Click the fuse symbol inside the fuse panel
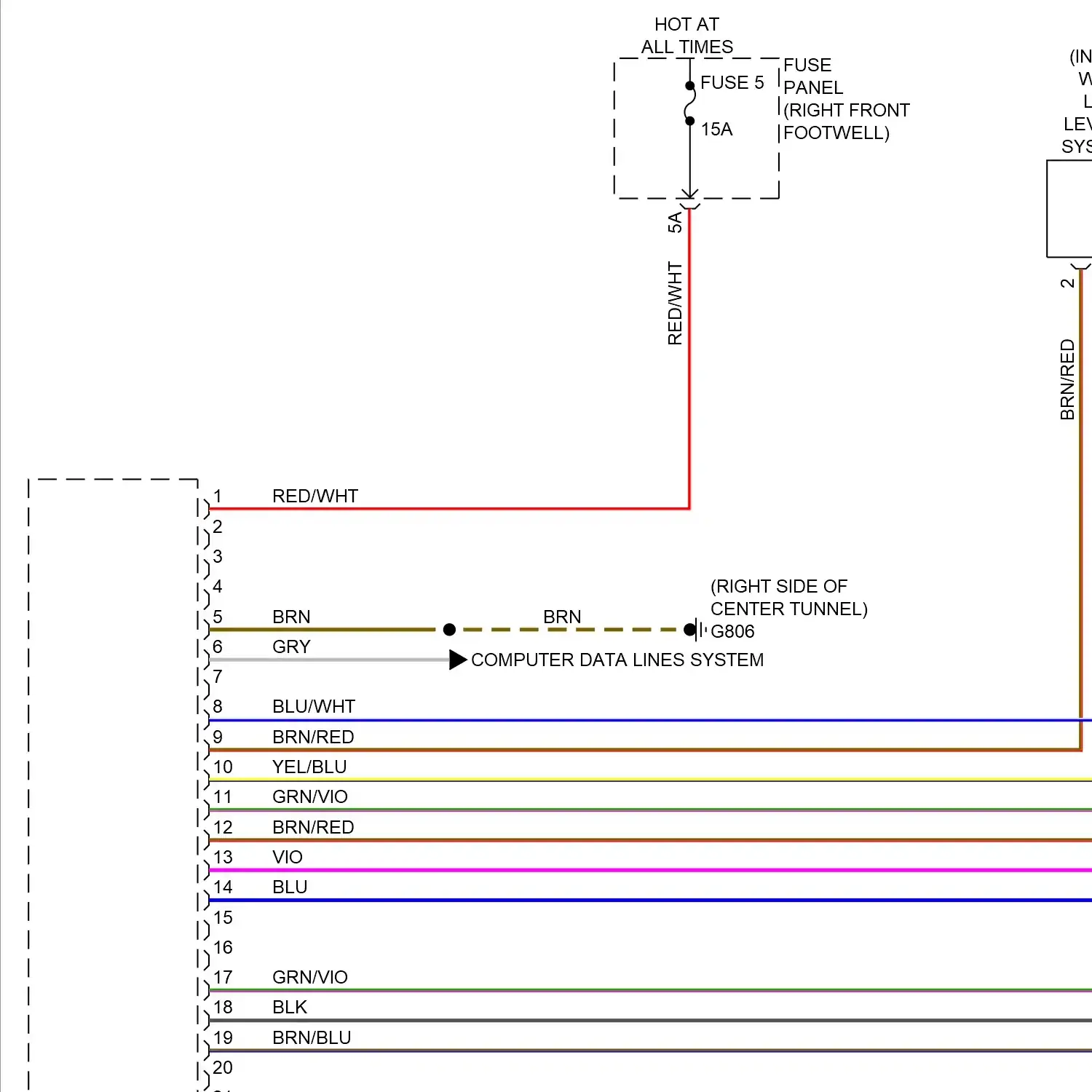Screen dimensions: 1092x1092 689,103
